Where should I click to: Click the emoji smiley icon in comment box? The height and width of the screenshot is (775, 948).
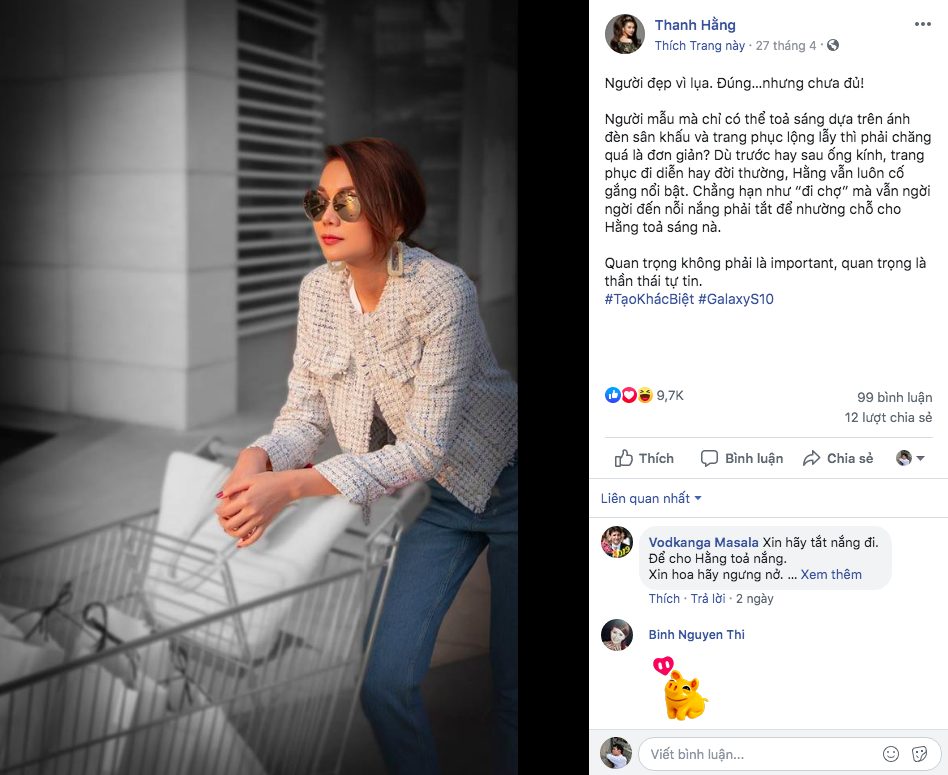click(x=891, y=754)
